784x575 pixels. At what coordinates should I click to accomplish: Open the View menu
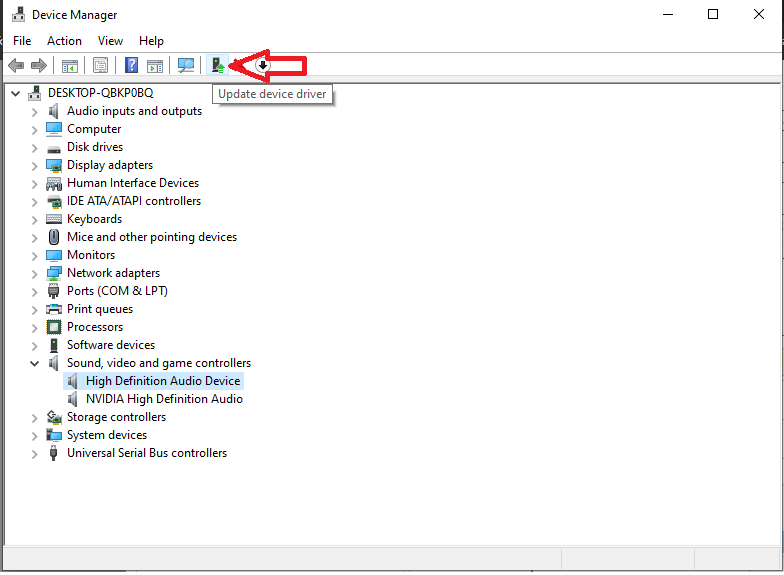[110, 41]
